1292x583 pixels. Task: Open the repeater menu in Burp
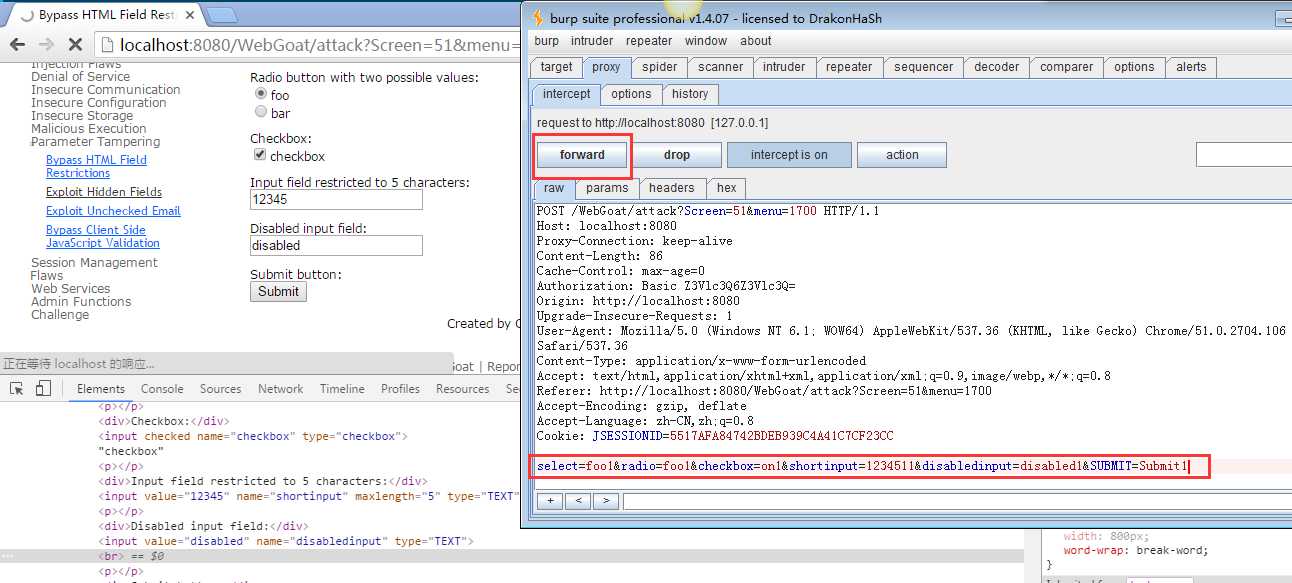pyautogui.click(x=649, y=41)
